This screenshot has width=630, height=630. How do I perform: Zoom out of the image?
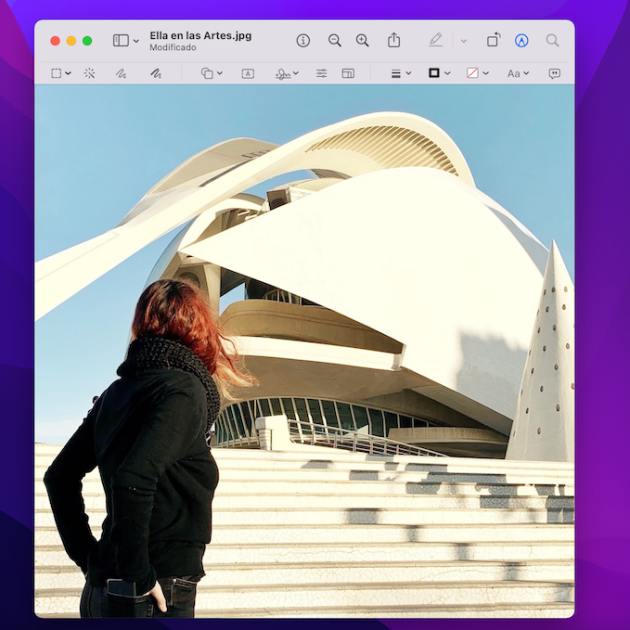coord(335,40)
